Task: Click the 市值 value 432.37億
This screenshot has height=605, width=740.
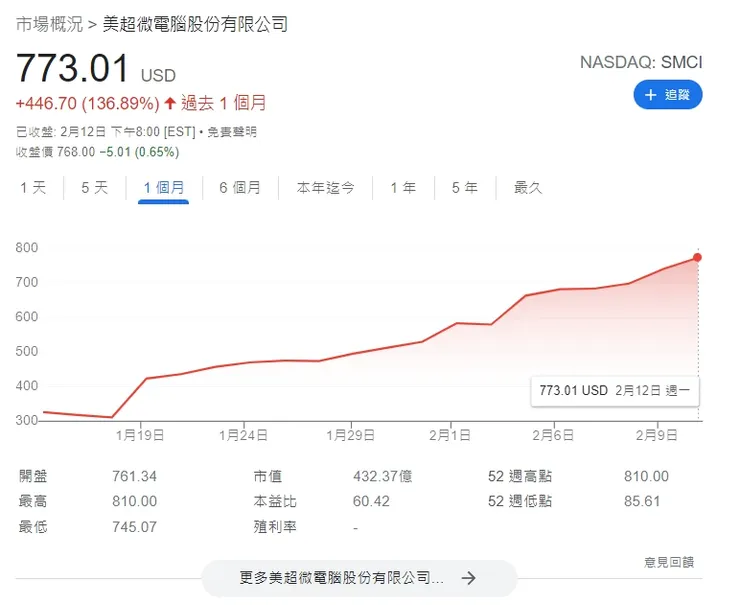Action: tap(382, 476)
